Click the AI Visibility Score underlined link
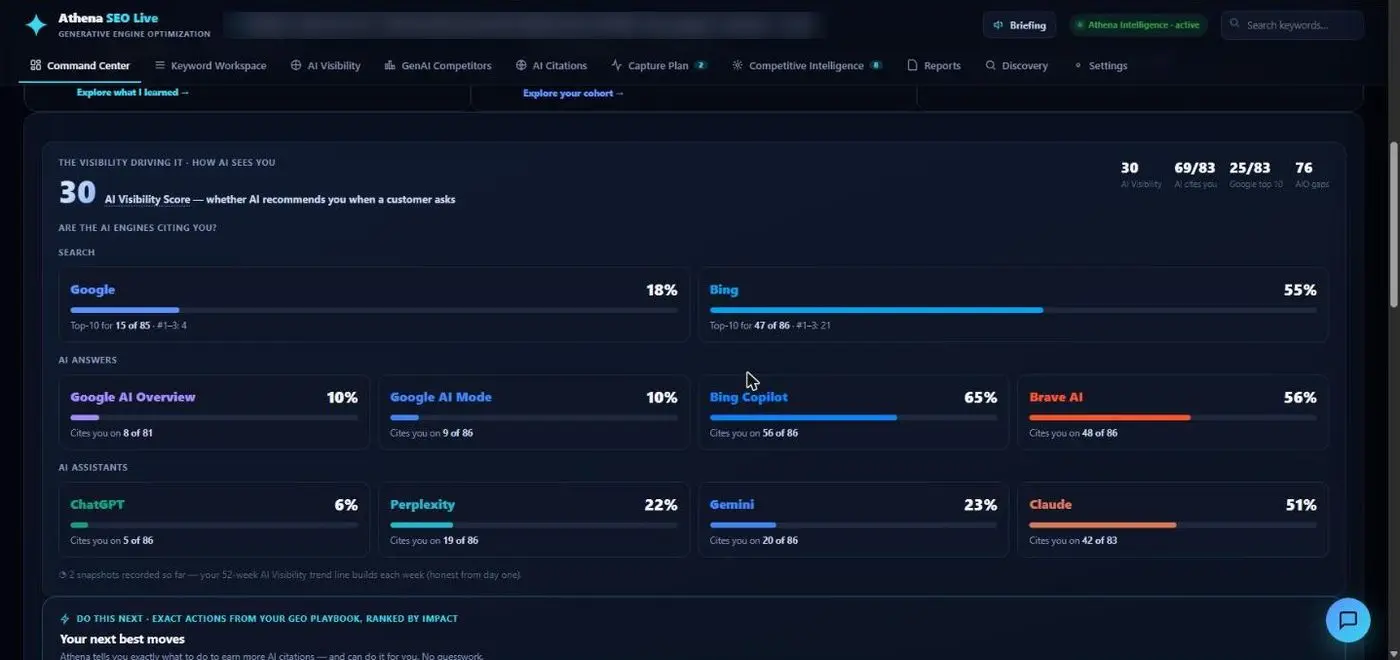The image size is (1400, 660). coord(147,200)
